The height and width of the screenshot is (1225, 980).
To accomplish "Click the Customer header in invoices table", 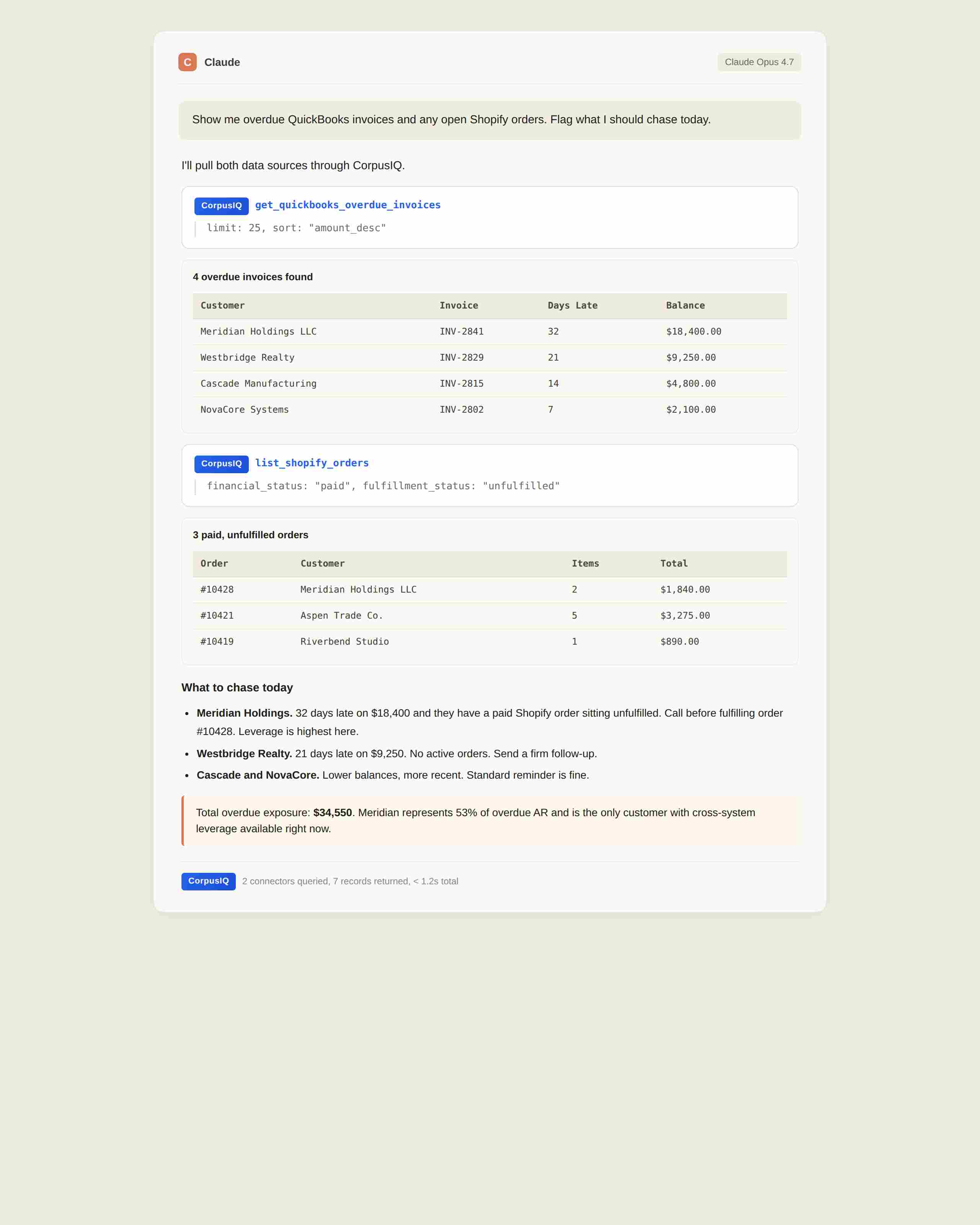I will click(223, 306).
